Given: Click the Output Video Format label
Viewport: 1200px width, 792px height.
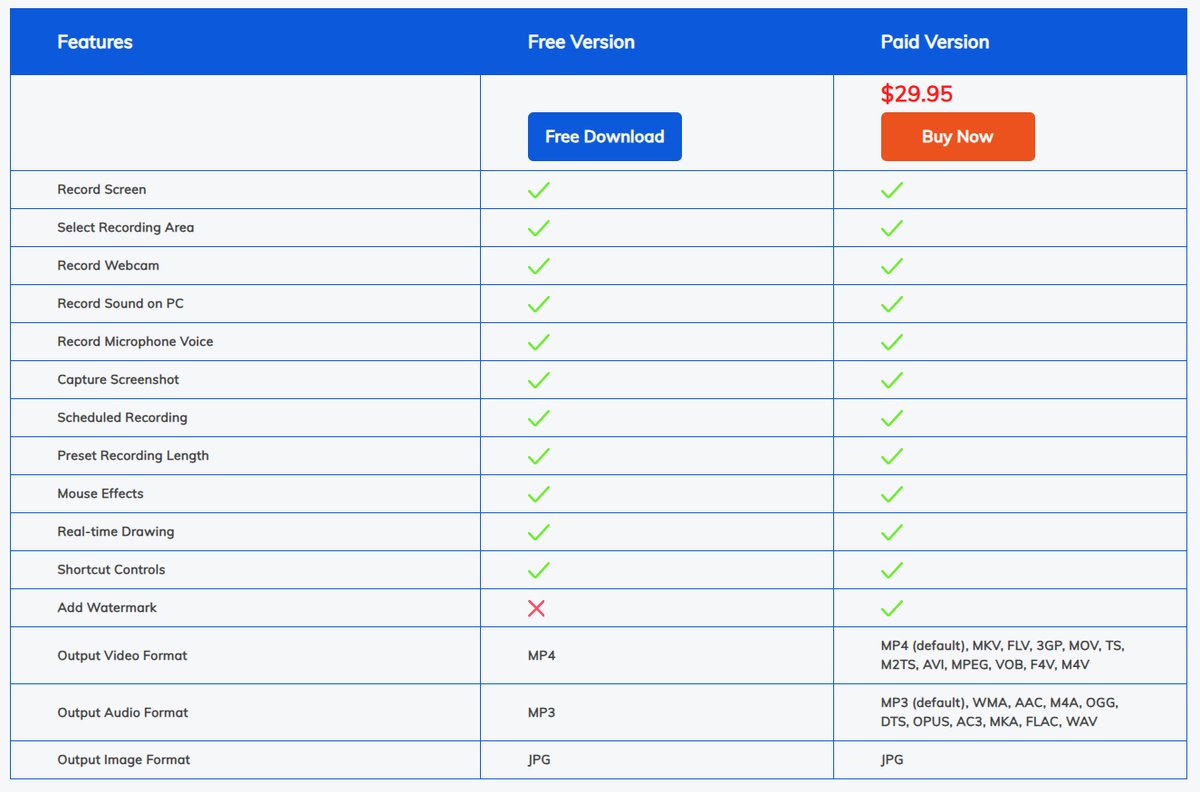Looking at the screenshot, I should (x=122, y=656).
